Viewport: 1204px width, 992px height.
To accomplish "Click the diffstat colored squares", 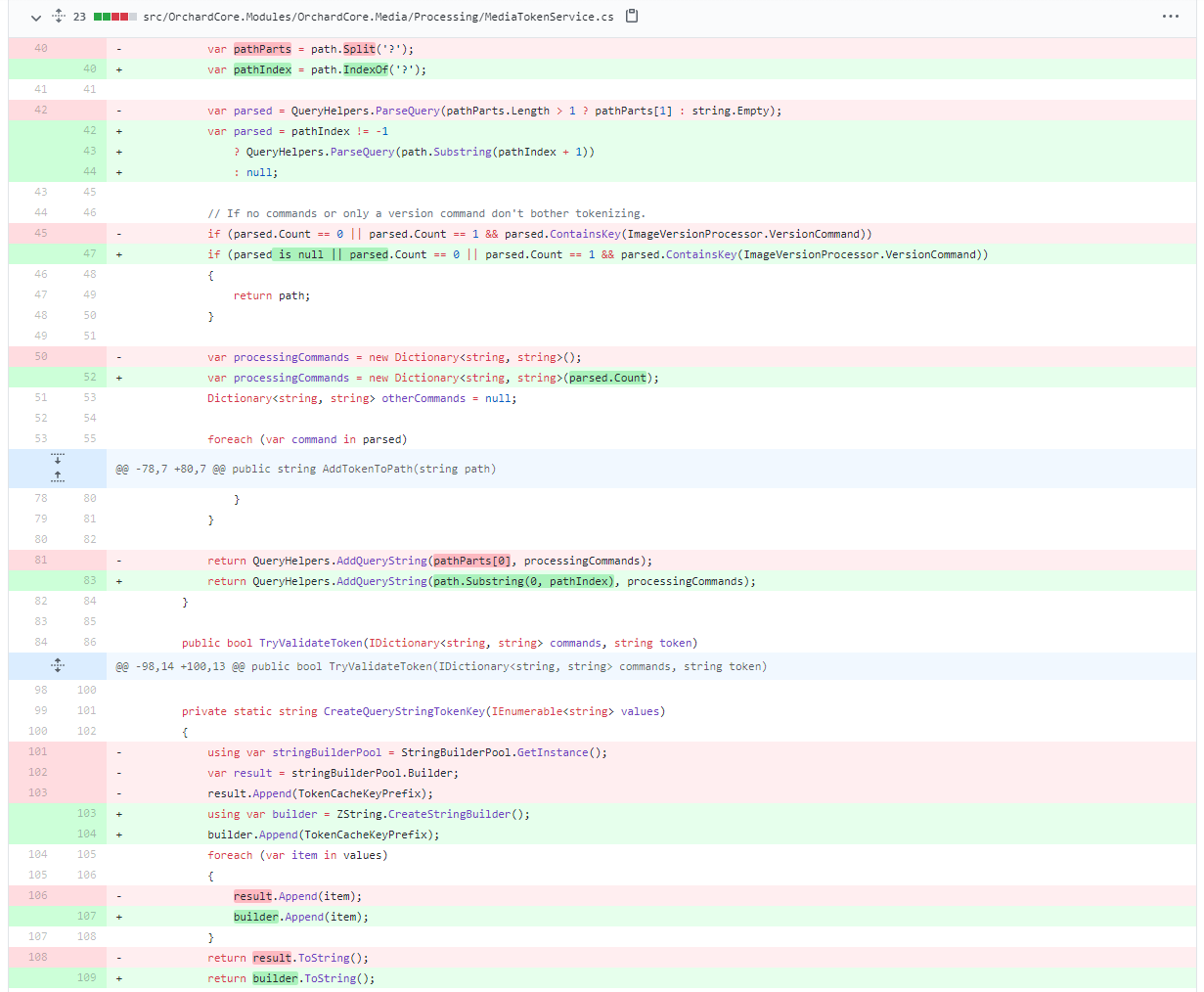I will [114, 17].
